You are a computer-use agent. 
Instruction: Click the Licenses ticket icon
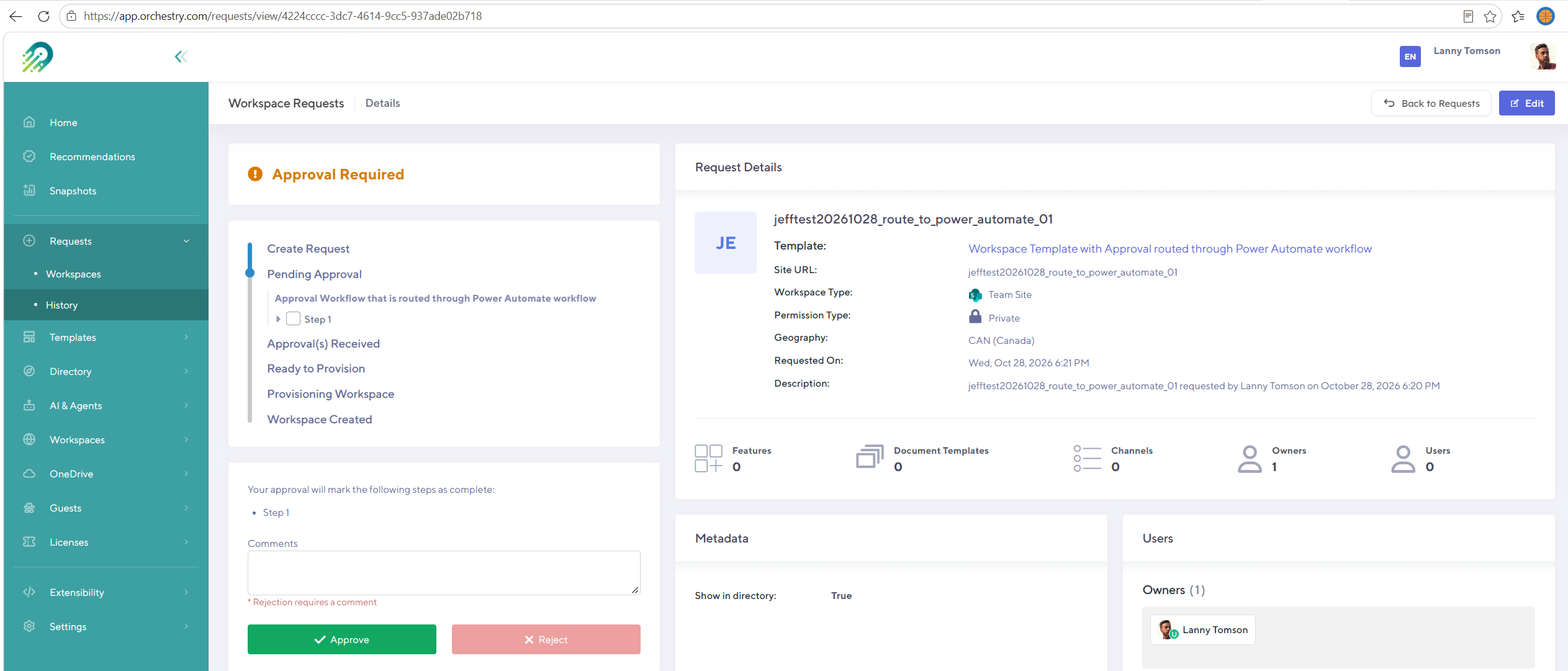[29, 542]
